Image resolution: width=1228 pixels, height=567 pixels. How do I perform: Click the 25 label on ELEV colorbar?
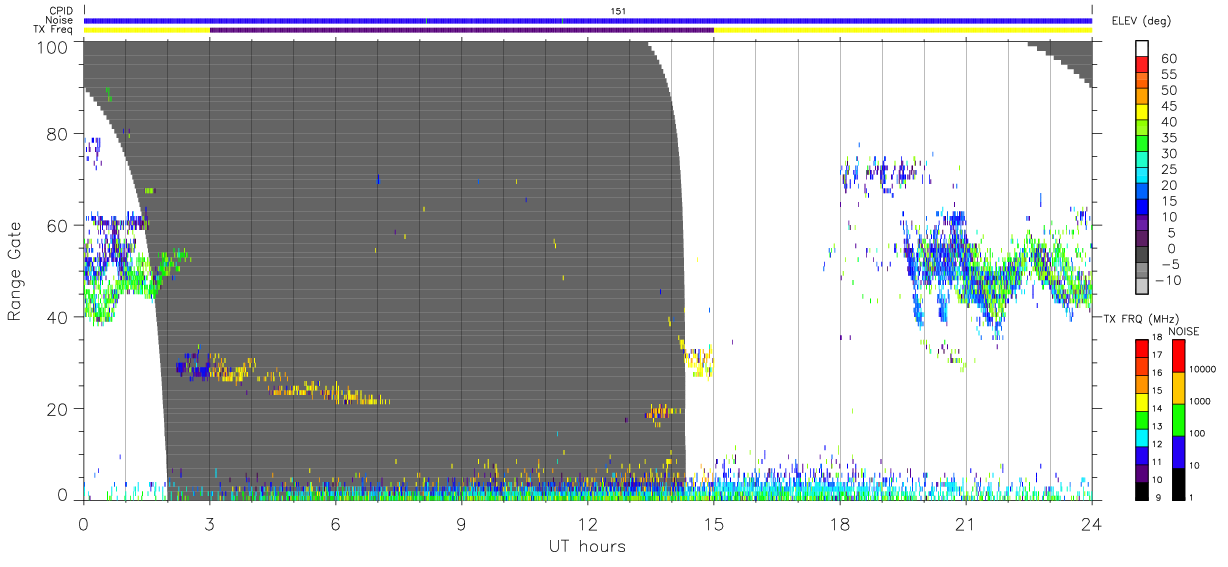[1167, 169]
